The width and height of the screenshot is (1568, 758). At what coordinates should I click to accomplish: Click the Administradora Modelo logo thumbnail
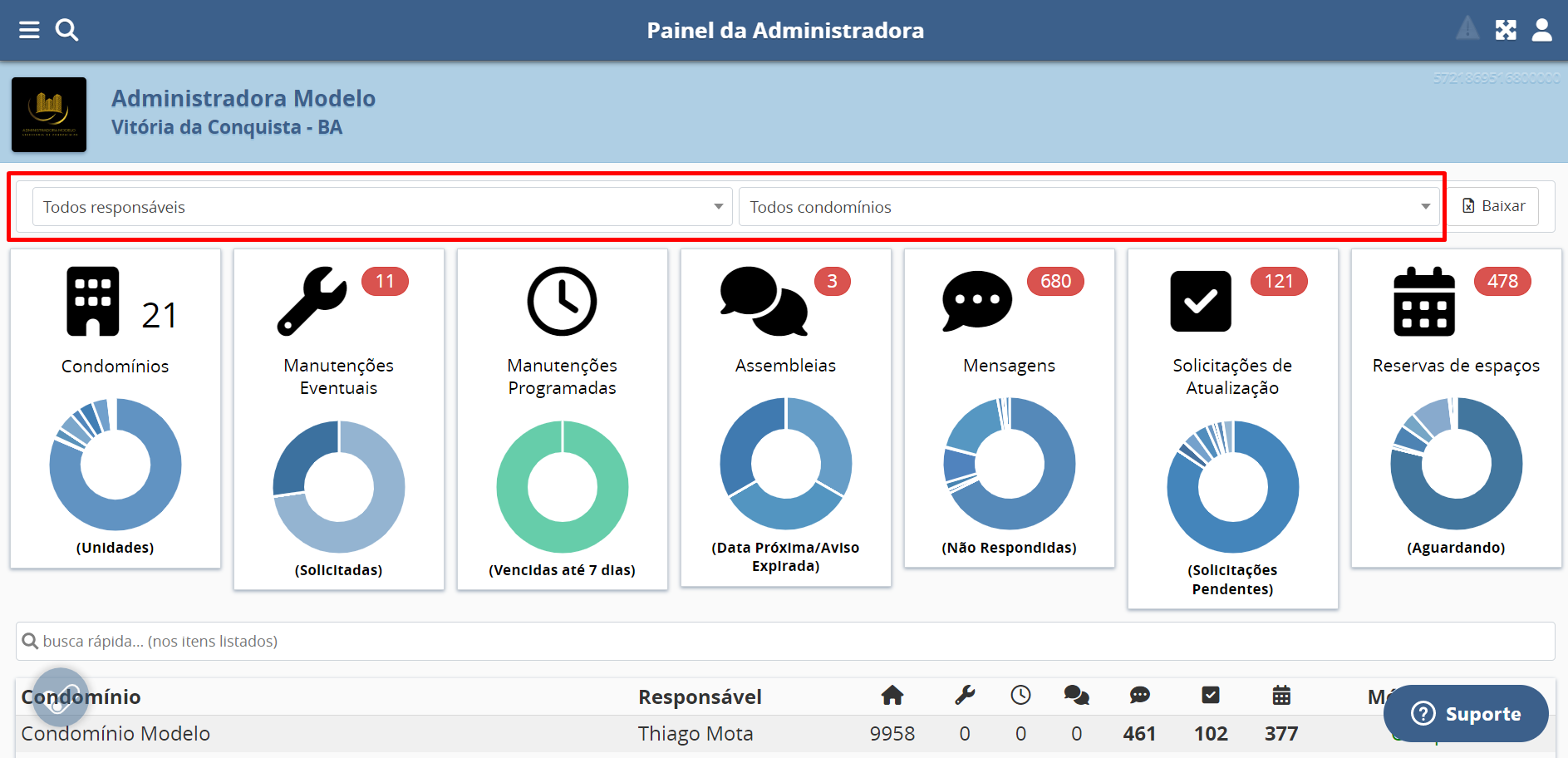[x=49, y=115]
